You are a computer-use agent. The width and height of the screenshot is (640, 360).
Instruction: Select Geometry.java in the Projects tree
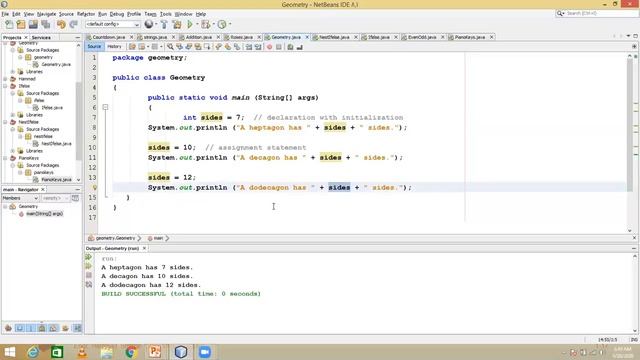[x=56, y=64]
